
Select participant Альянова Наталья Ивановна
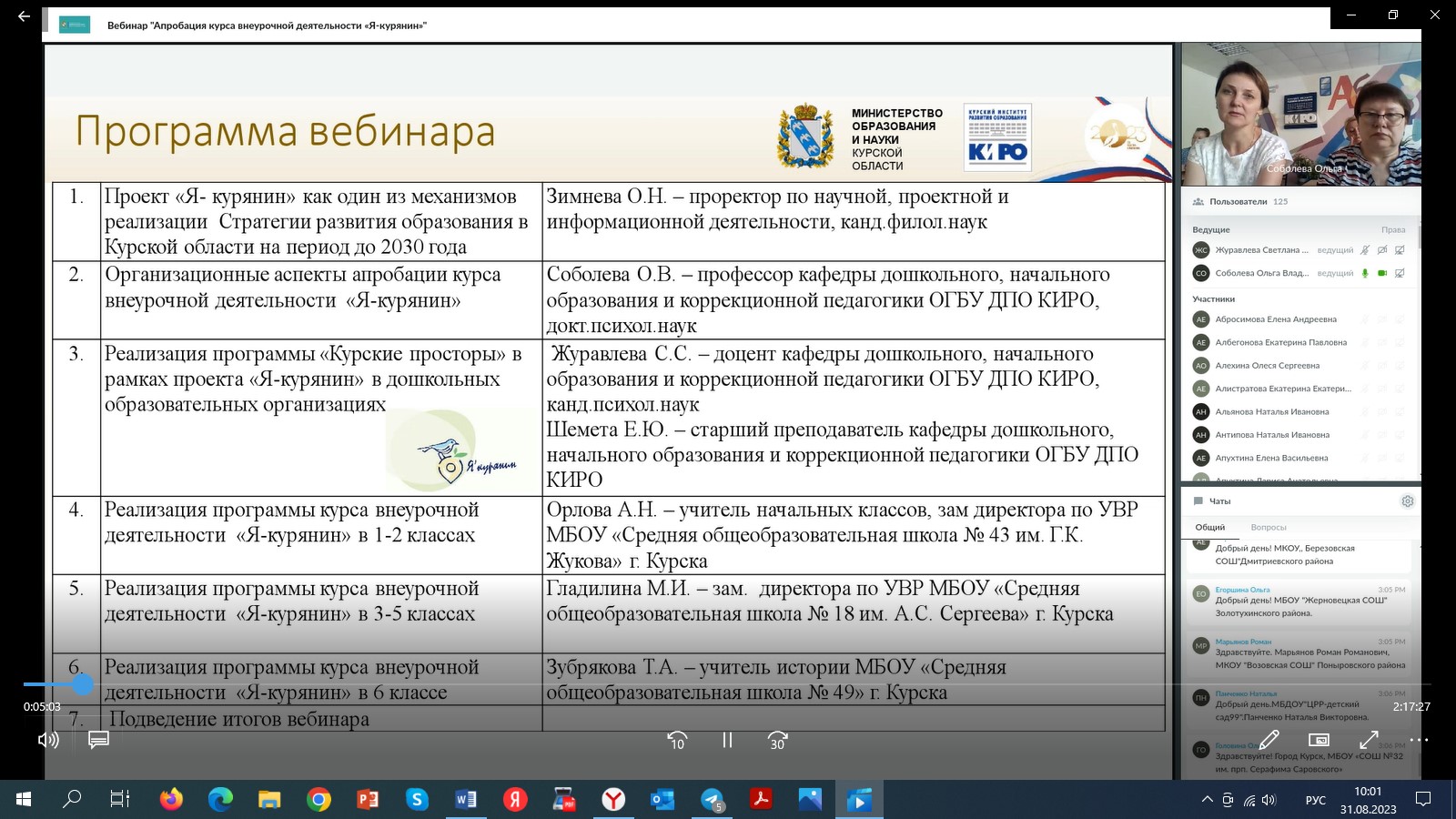[x=1299, y=412]
